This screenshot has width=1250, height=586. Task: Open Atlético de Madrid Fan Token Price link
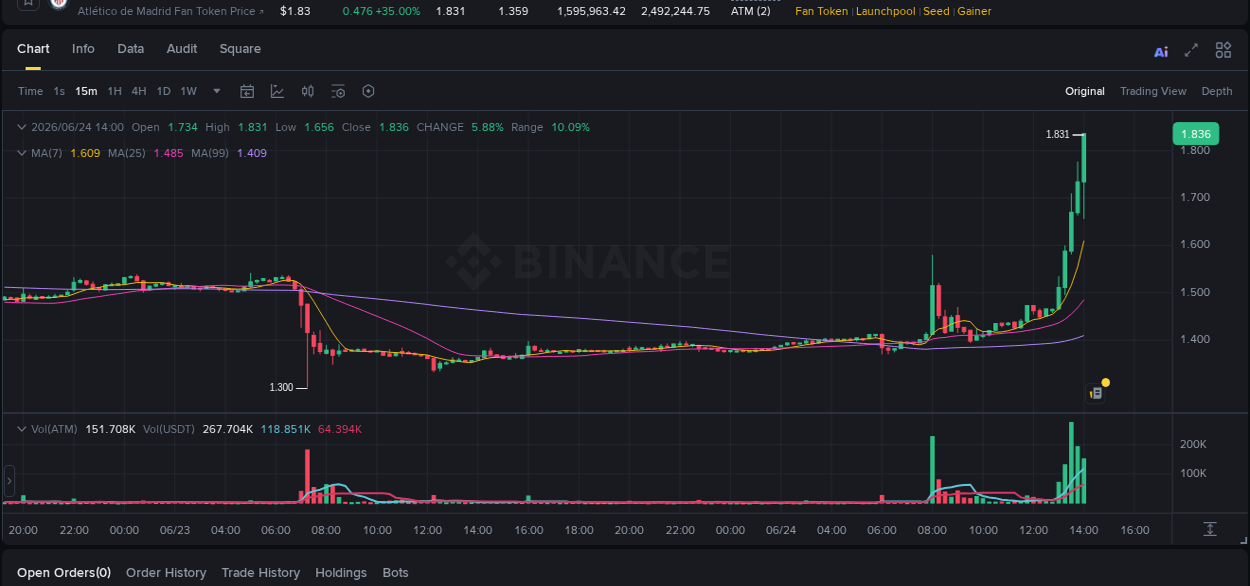[x=171, y=11]
